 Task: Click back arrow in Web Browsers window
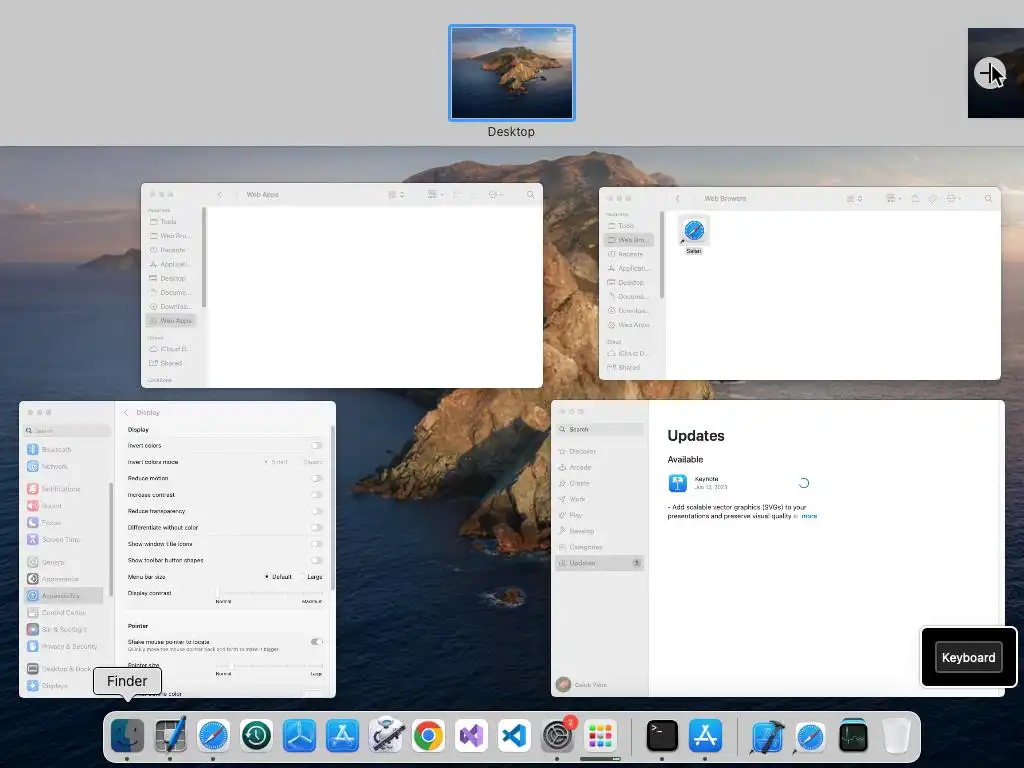point(677,199)
